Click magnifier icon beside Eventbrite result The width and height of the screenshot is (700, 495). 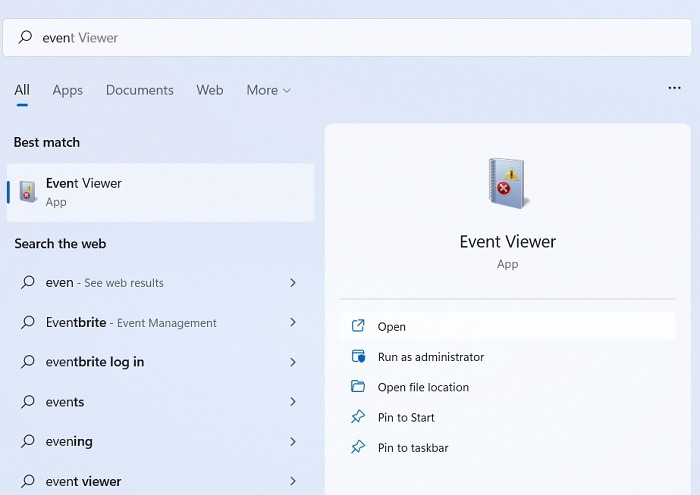click(28, 322)
